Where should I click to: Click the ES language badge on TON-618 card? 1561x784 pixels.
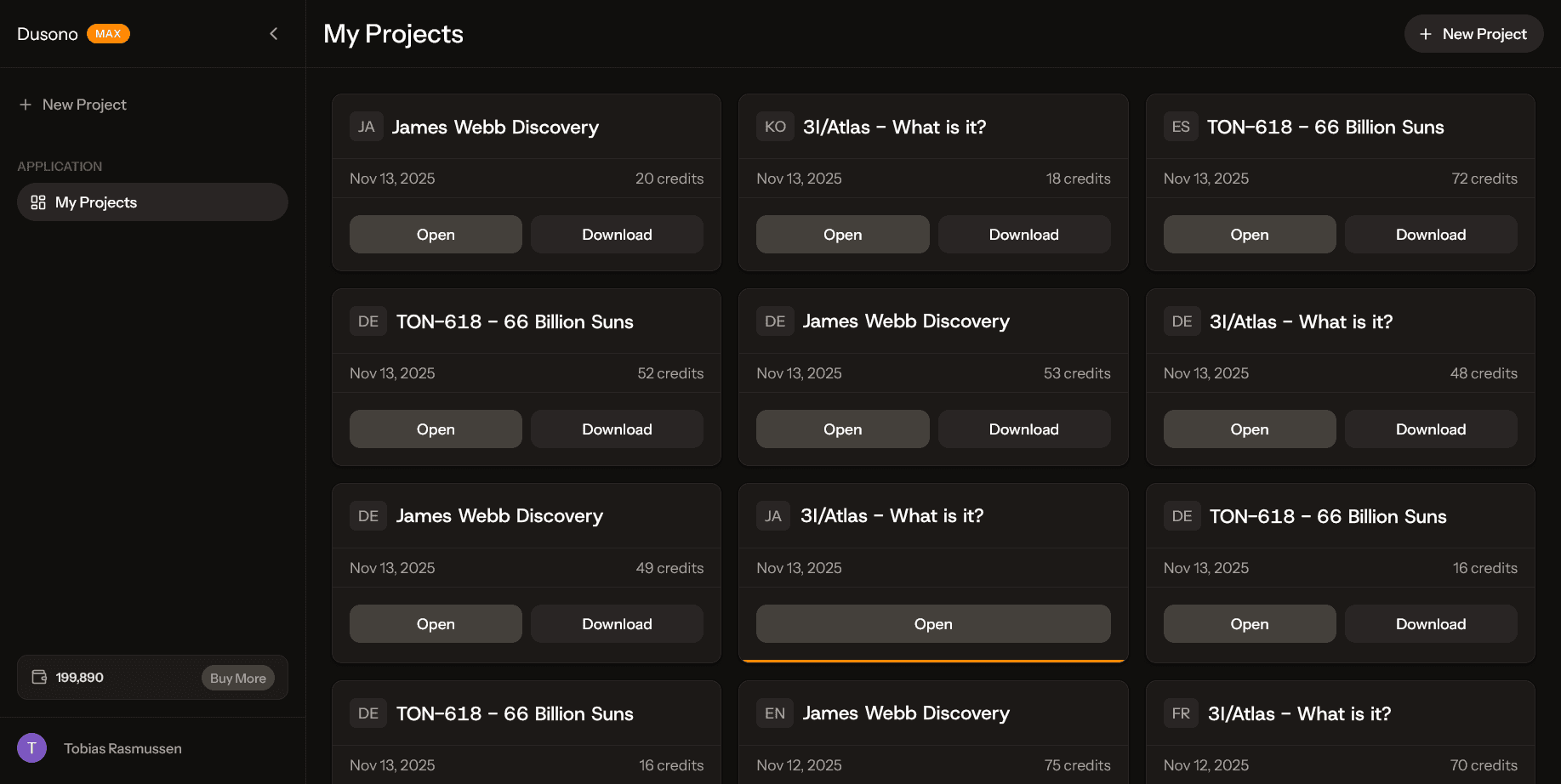click(1181, 127)
